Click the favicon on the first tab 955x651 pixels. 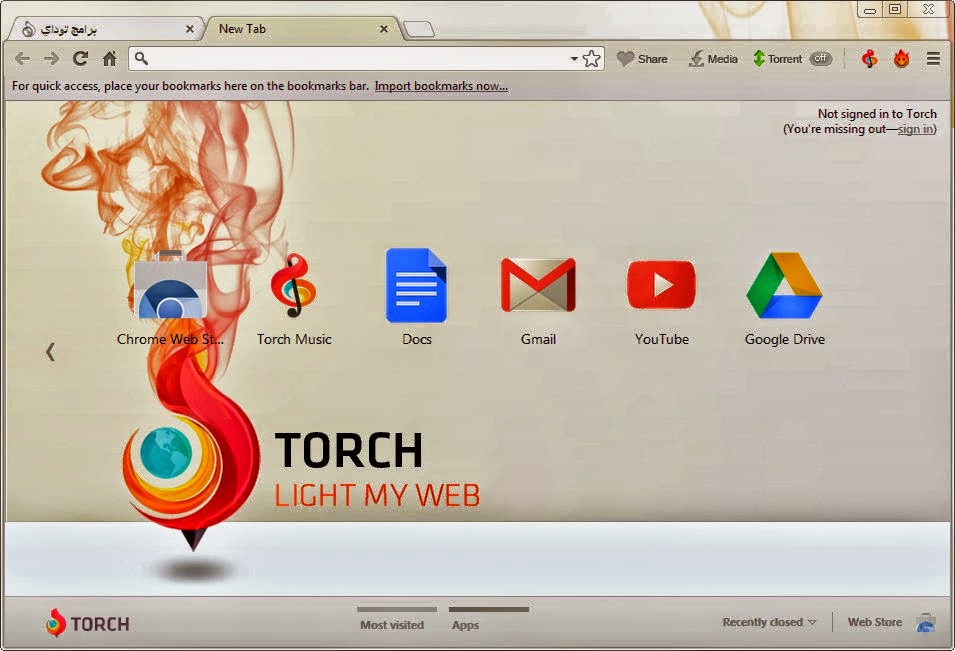[28, 29]
